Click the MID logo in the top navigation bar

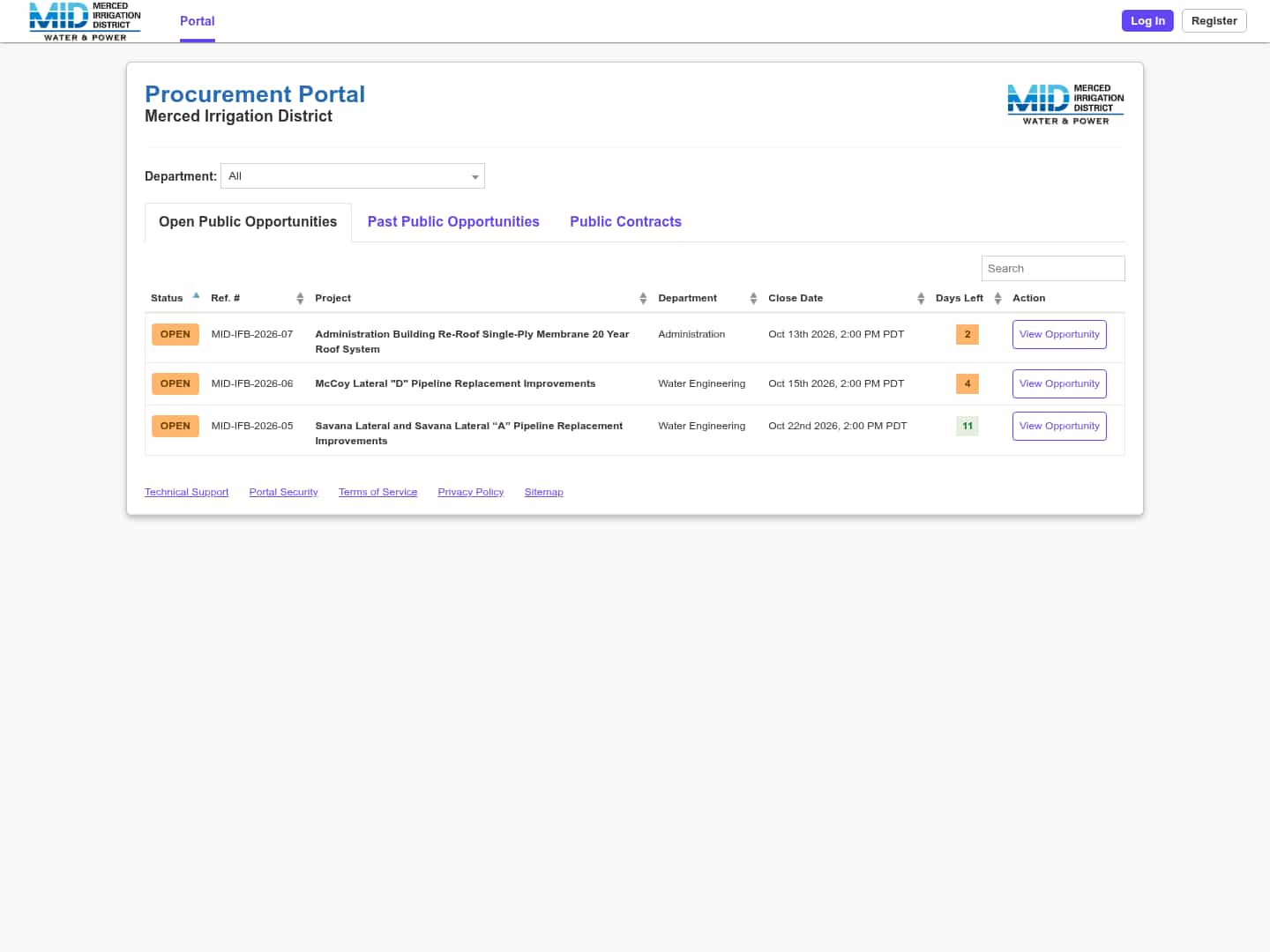coord(85,21)
